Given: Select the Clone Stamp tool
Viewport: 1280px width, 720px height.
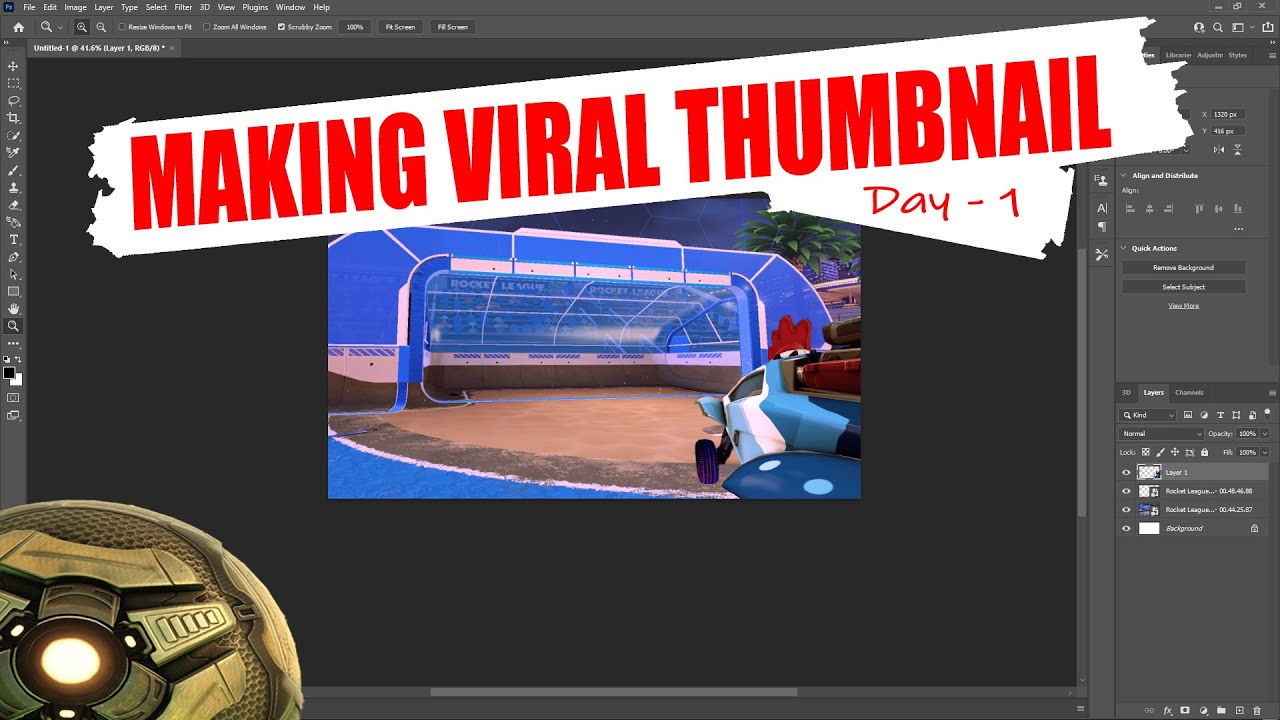Looking at the screenshot, I should (x=13, y=187).
